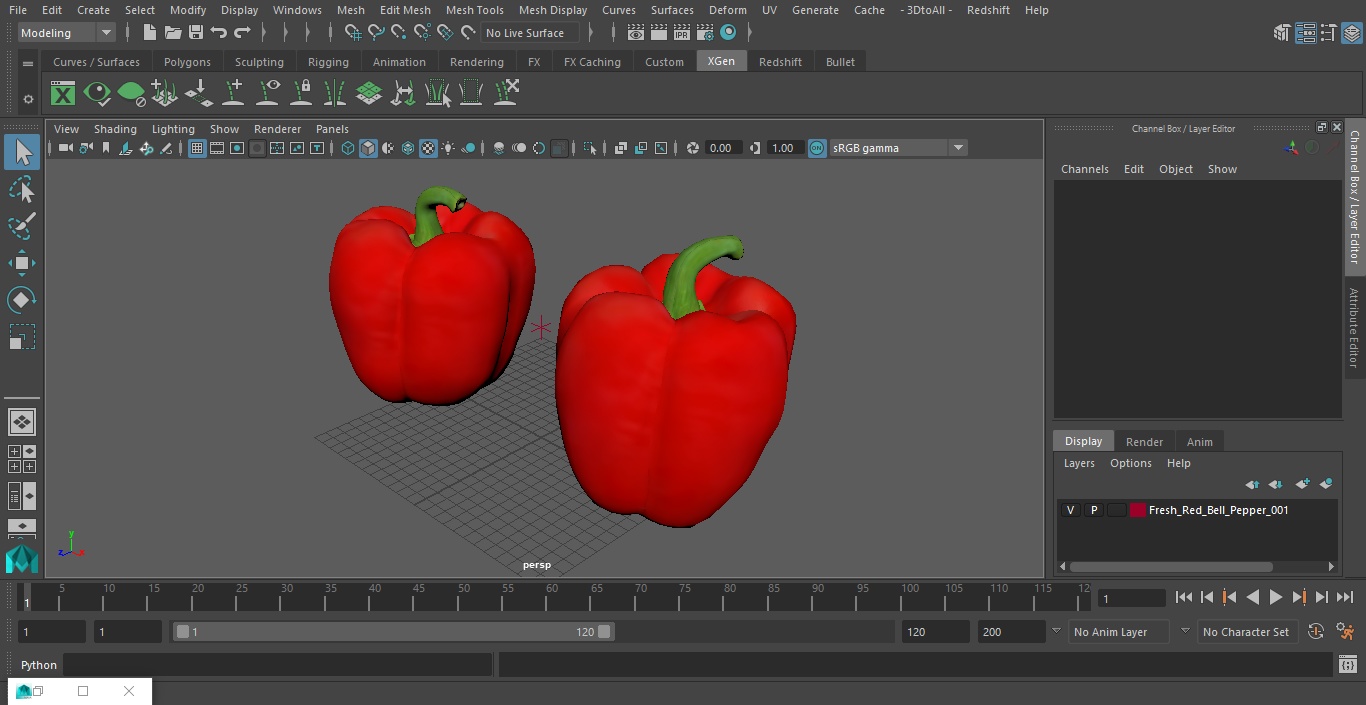Toggle the viewport grid display
1366x705 pixels.
[197, 148]
